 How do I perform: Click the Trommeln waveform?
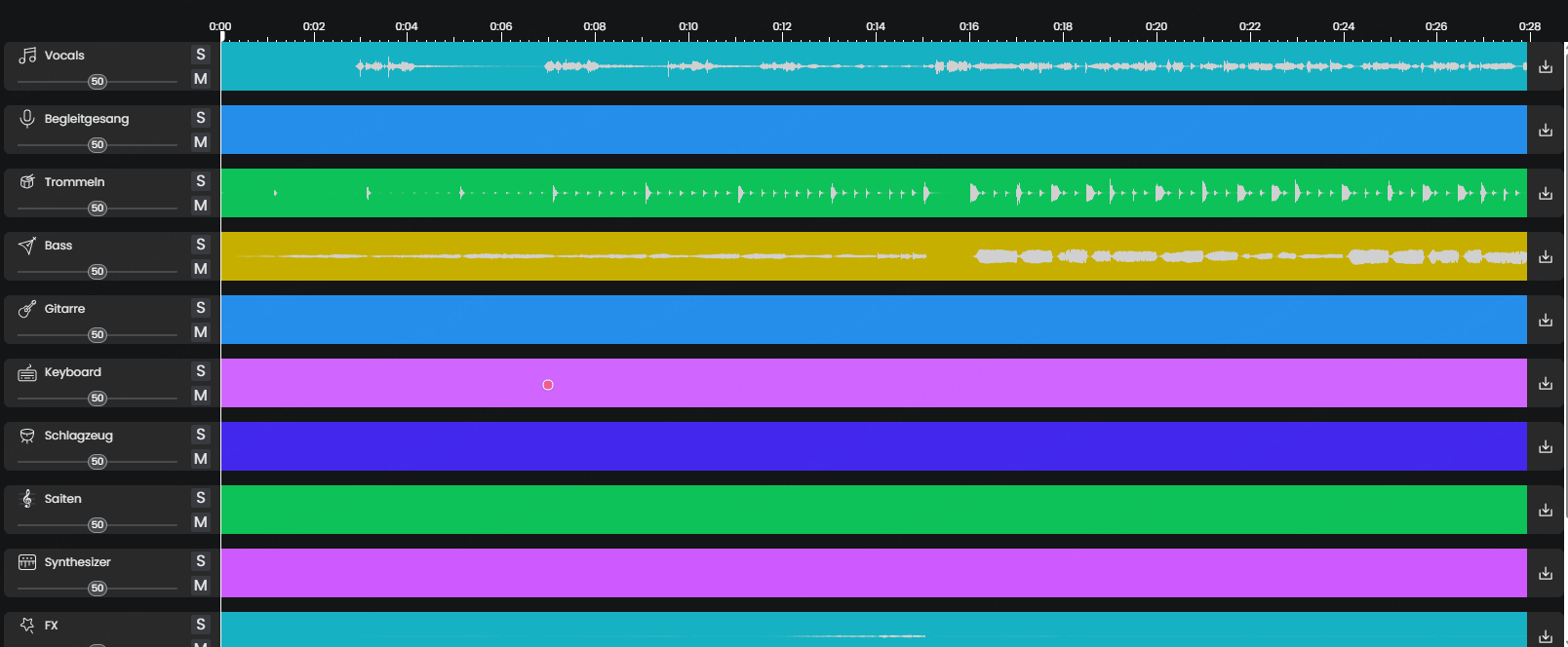pyautogui.click(x=874, y=193)
